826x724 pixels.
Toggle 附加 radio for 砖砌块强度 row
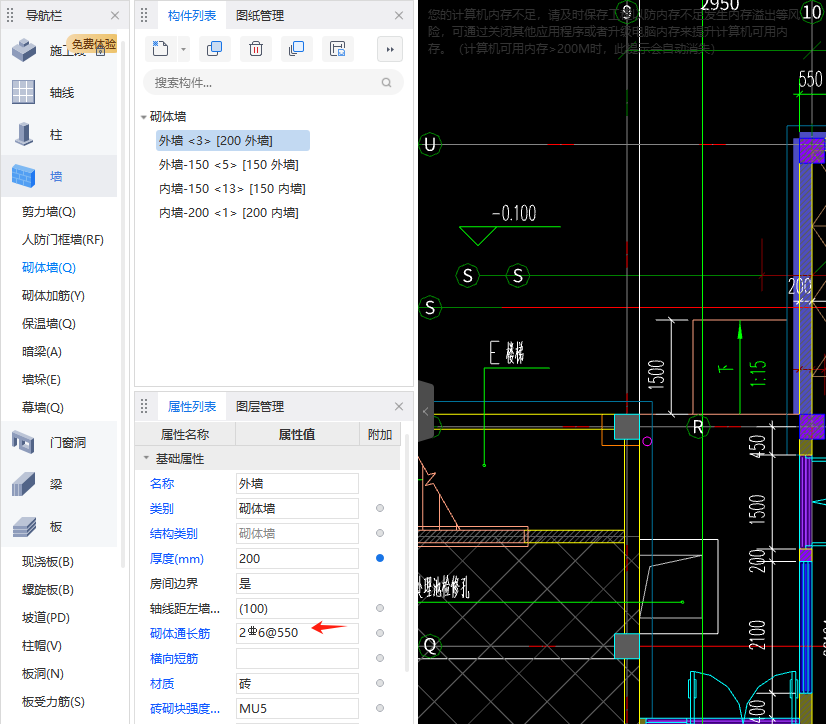click(380, 708)
